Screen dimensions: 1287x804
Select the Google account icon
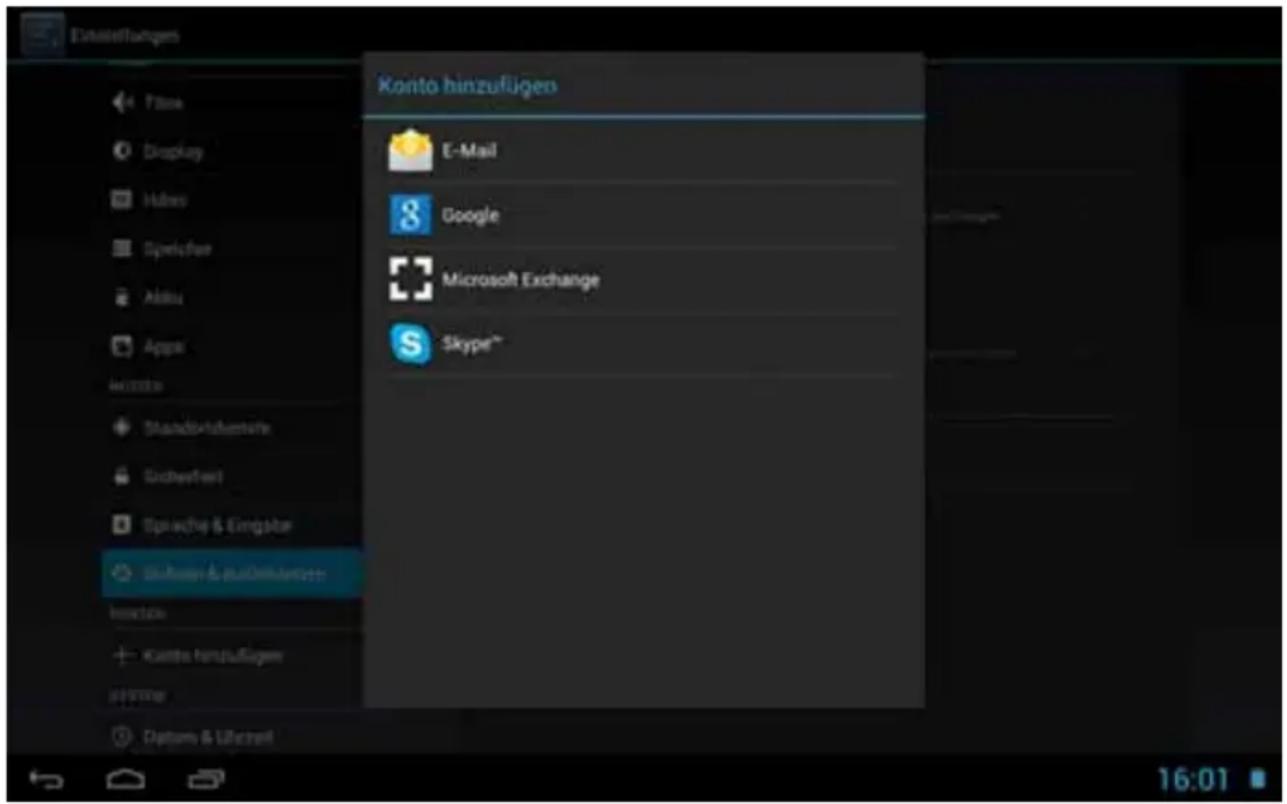pyautogui.click(x=410, y=215)
